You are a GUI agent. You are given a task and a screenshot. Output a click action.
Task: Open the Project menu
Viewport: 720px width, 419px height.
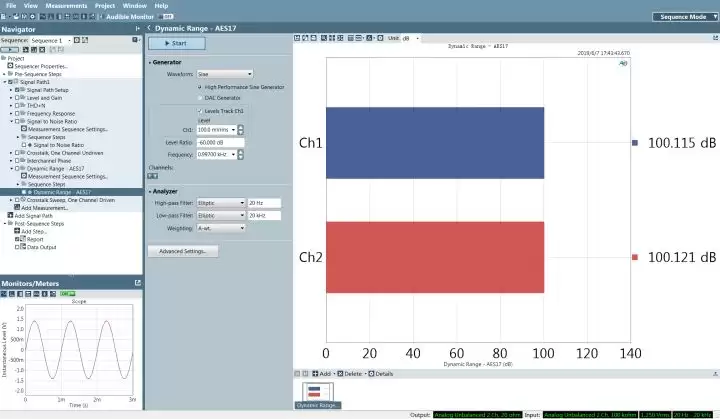(105, 6)
